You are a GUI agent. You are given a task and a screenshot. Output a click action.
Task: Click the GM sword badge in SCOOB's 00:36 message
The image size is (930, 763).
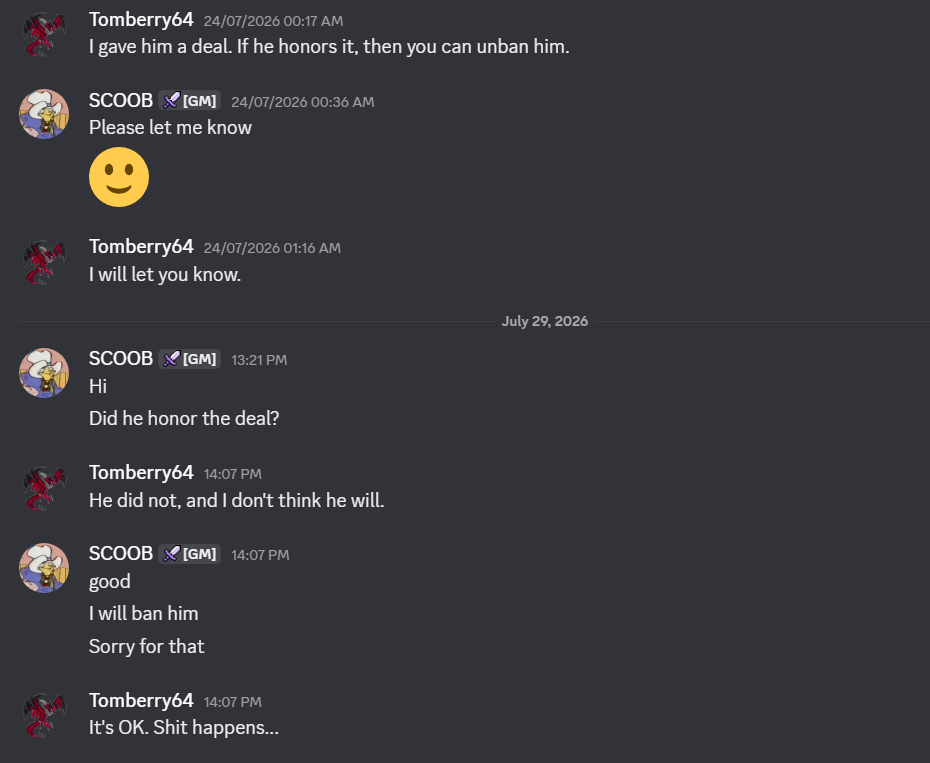[x=190, y=100]
